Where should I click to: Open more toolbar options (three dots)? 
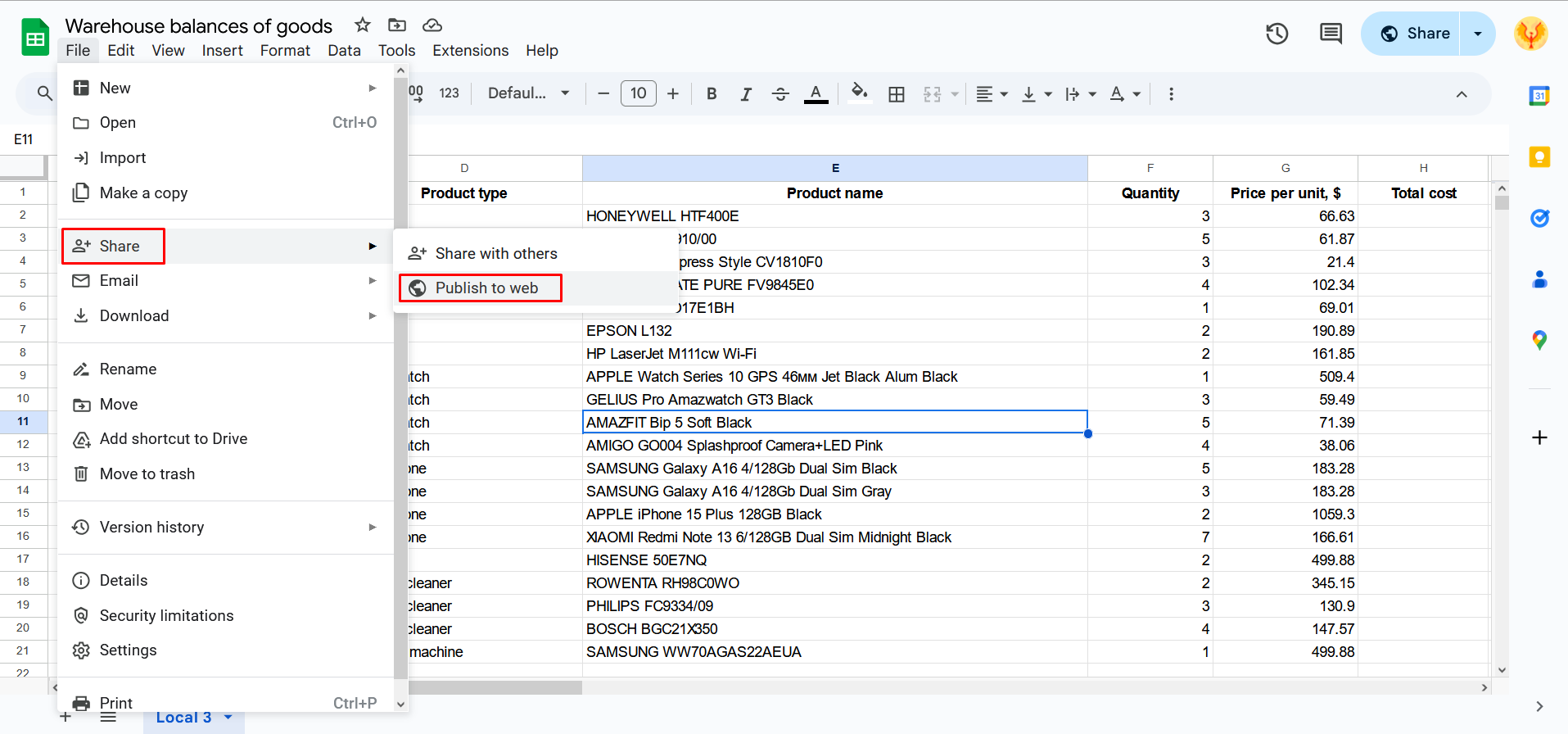coord(1171,94)
